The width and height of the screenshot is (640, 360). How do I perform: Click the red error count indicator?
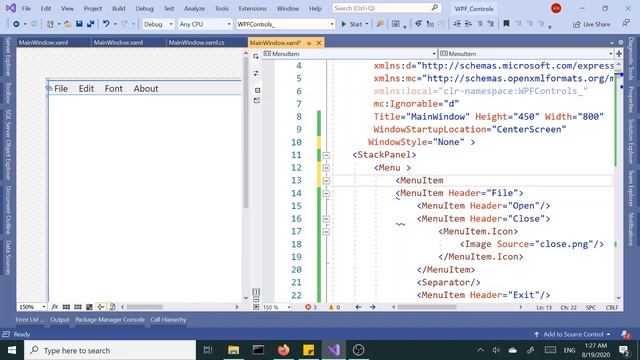click(x=311, y=307)
